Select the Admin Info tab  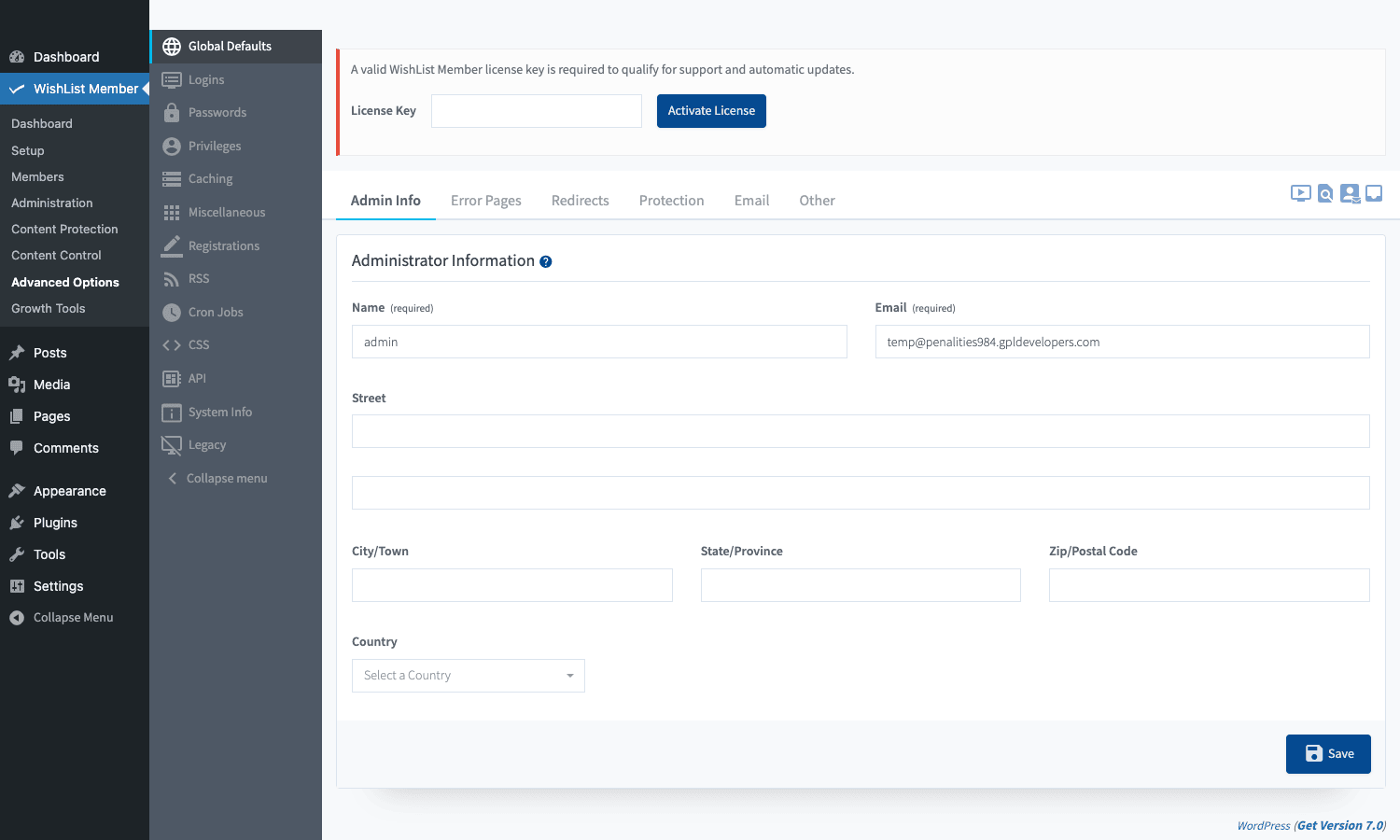pyautogui.click(x=385, y=201)
